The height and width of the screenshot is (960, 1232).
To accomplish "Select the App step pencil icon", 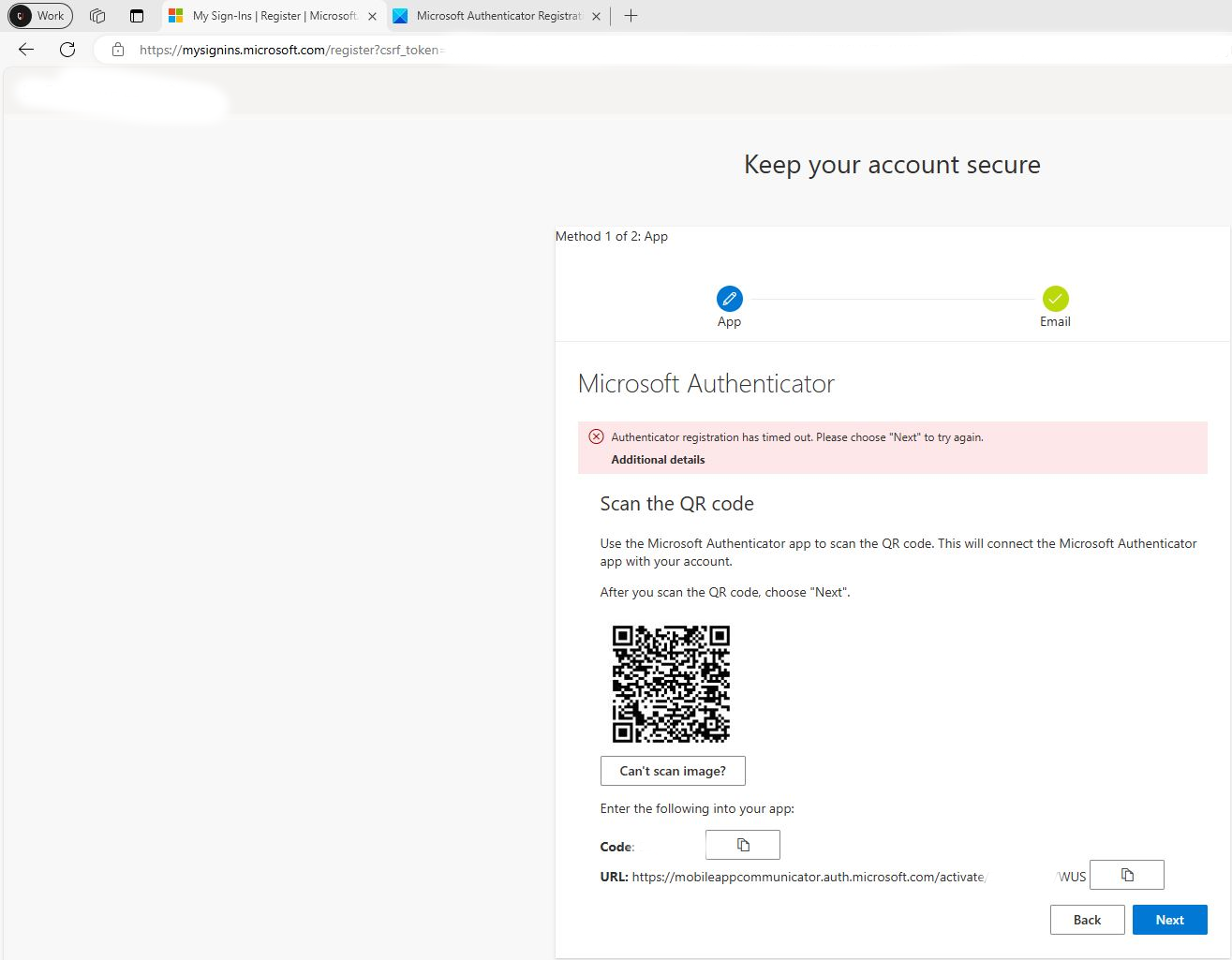I will click(729, 299).
